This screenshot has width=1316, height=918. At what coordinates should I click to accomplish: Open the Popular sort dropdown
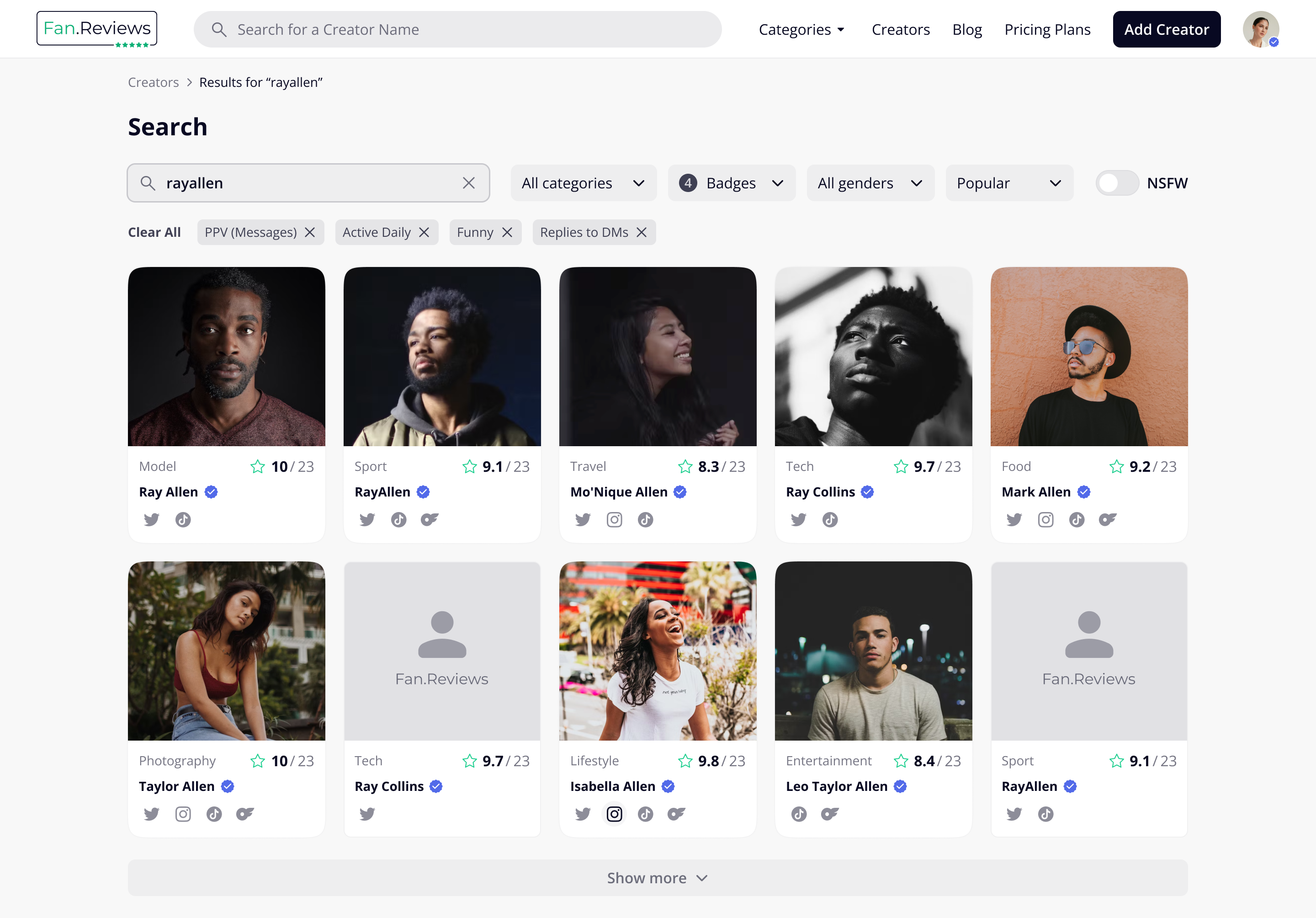tap(1009, 183)
